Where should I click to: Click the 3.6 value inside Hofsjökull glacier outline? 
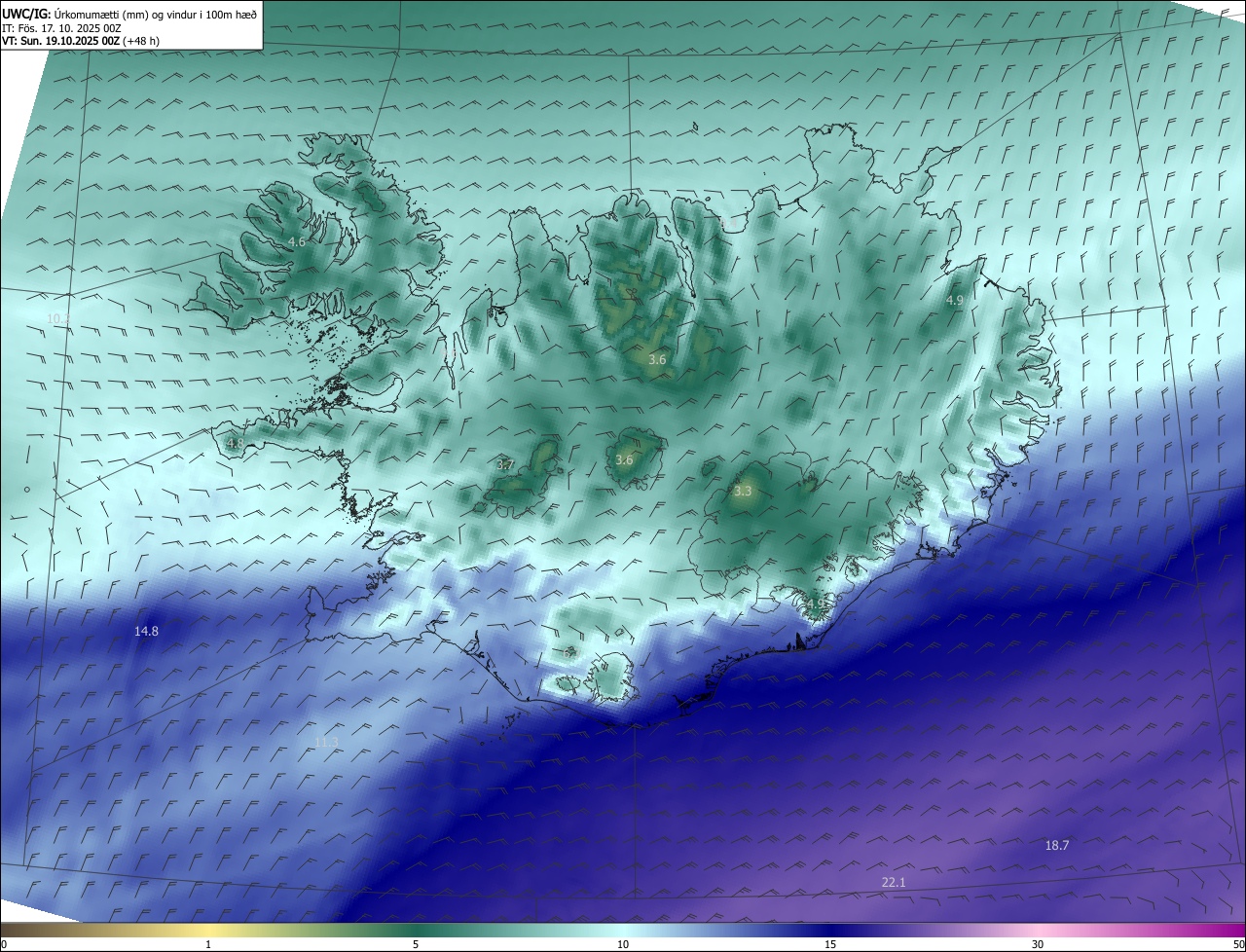click(x=624, y=459)
